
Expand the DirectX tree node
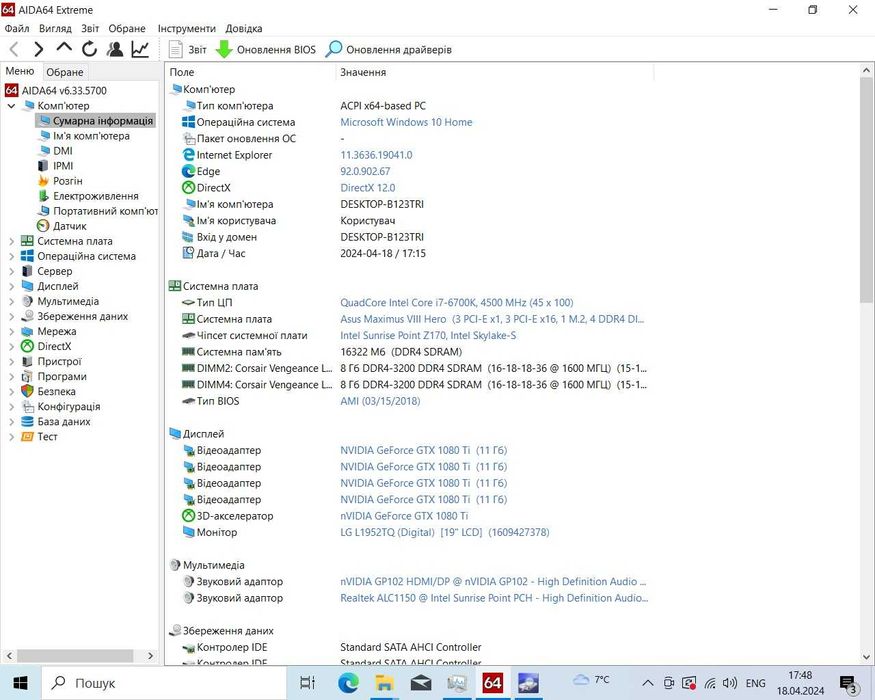[11, 347]
